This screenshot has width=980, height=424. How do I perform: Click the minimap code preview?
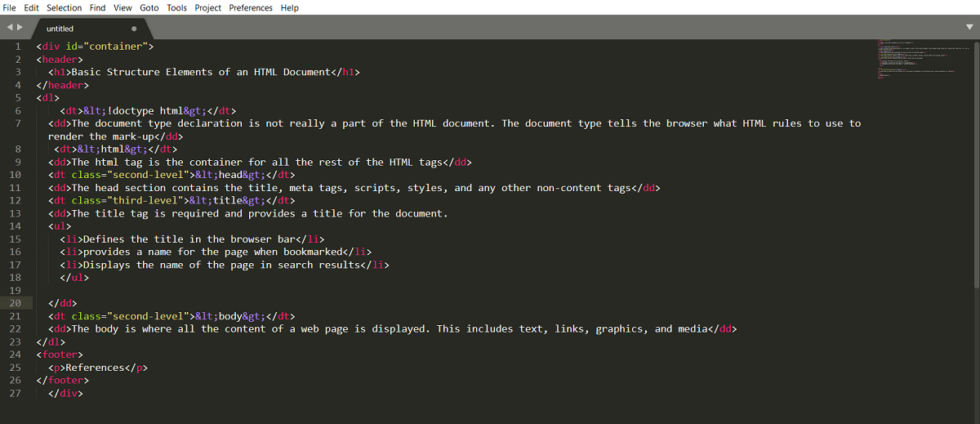tap(920, 58)
